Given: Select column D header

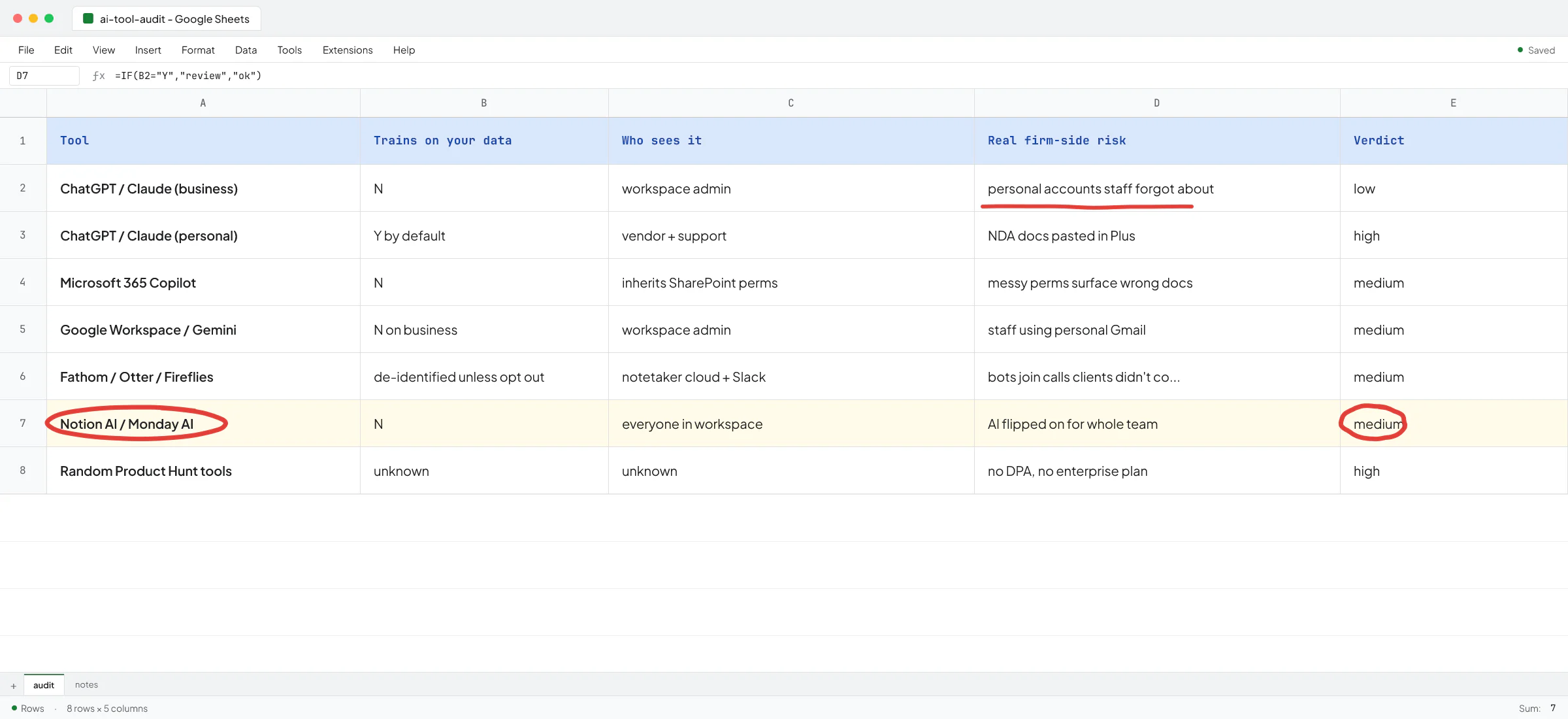Looking at the screenshot, I should pos(1157,103).
